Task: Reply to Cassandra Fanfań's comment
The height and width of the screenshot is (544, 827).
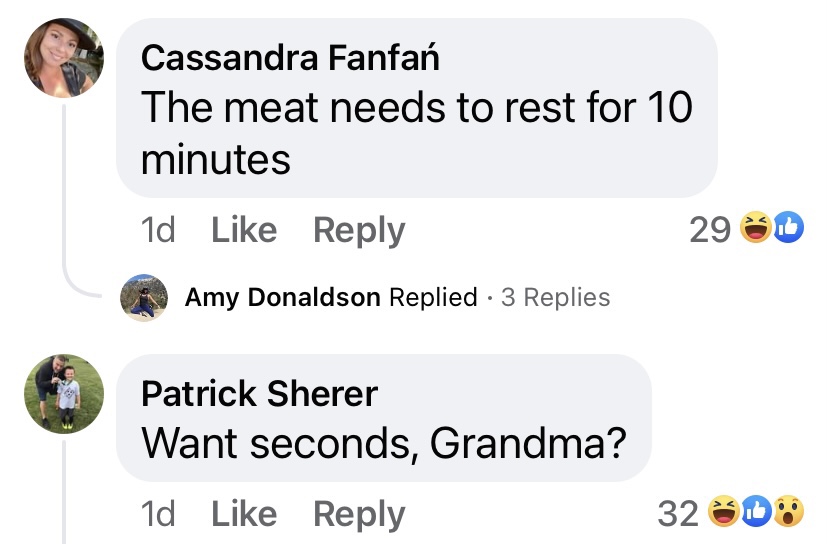Action: 359,230
